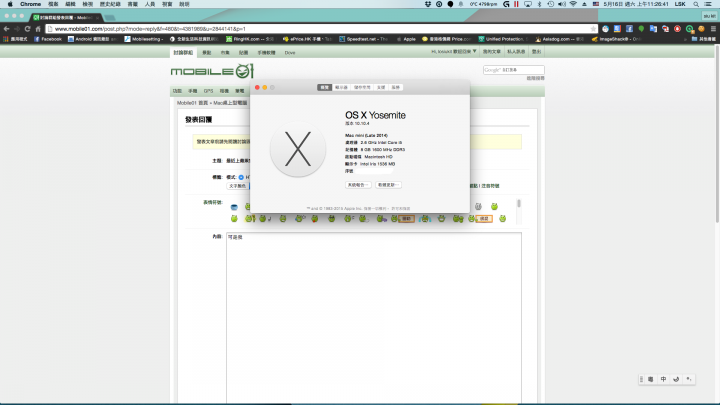This screenshot has height=405, width=720.
Task: Open the AirPlay display menu icon
Action: (528, 4)
